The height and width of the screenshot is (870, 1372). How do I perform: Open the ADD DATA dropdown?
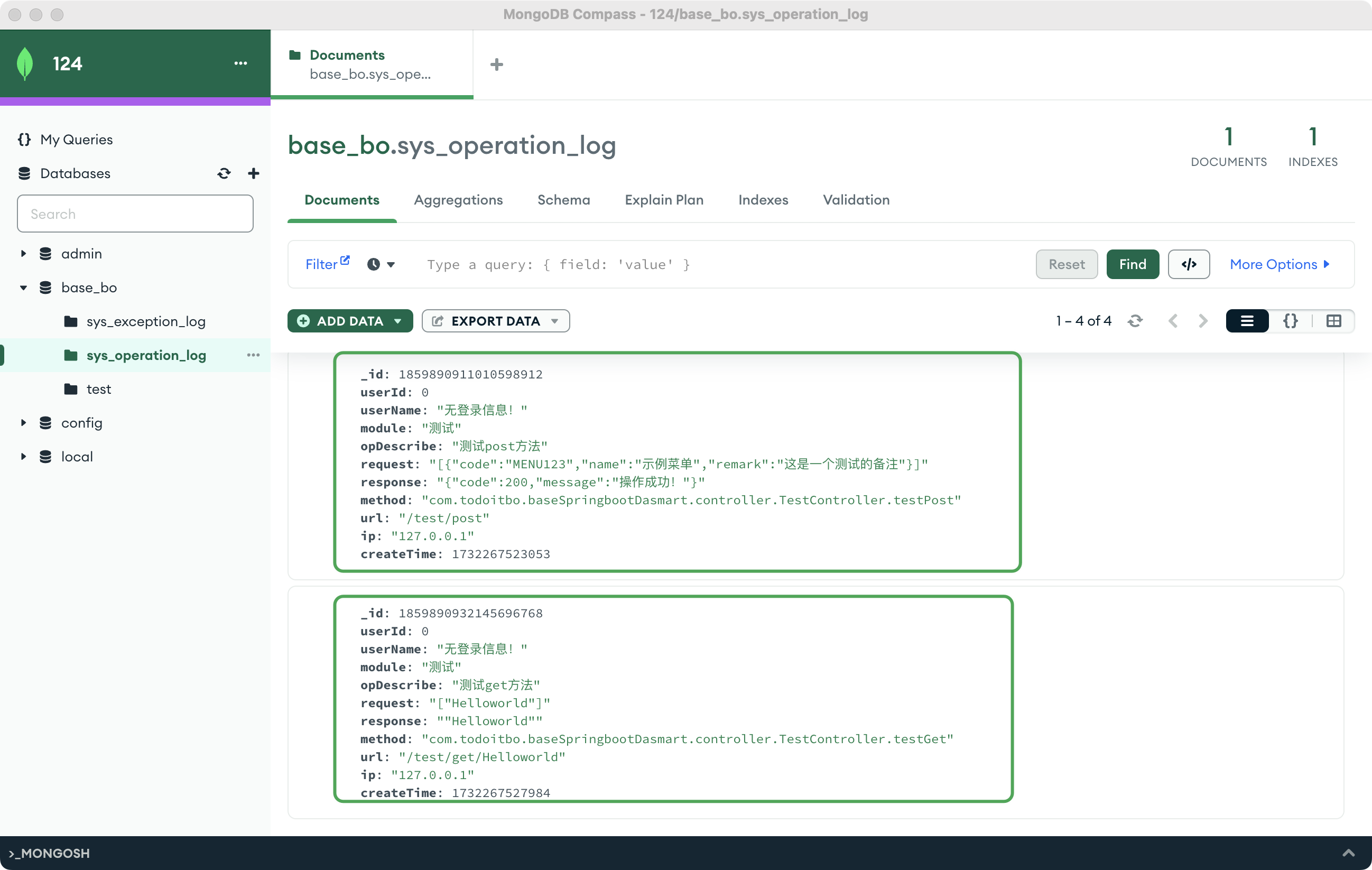click(350, 321)
